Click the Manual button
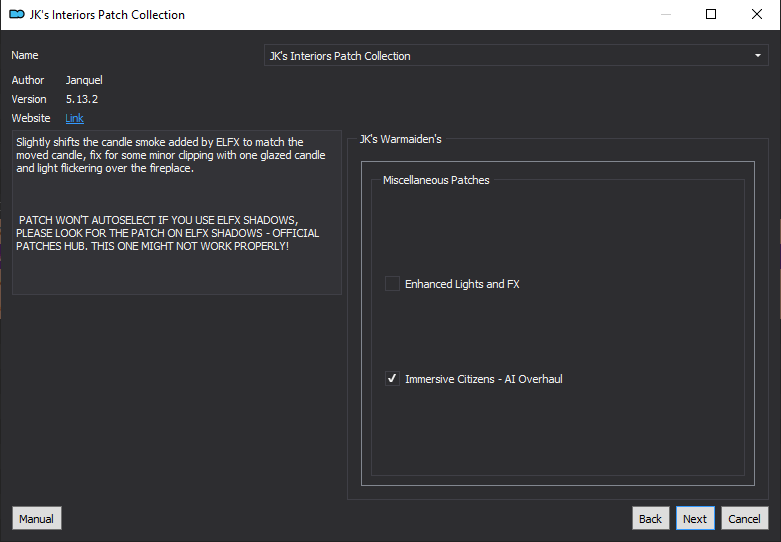The height and width of the screenshot is (542, 781). 36,519
